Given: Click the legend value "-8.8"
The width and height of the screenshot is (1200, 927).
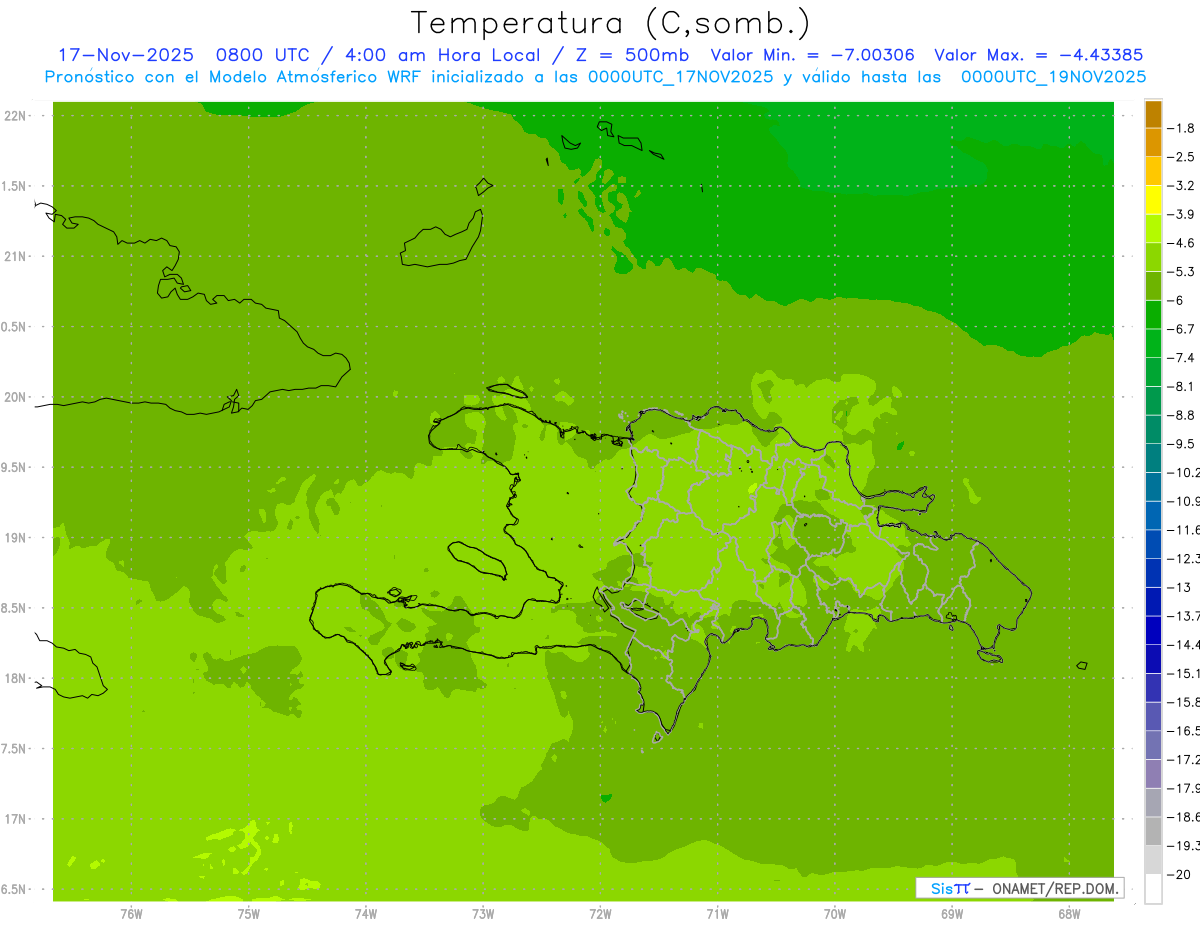Looking at the screenshot, I should pyautogui.click(x=1183, y=415).
